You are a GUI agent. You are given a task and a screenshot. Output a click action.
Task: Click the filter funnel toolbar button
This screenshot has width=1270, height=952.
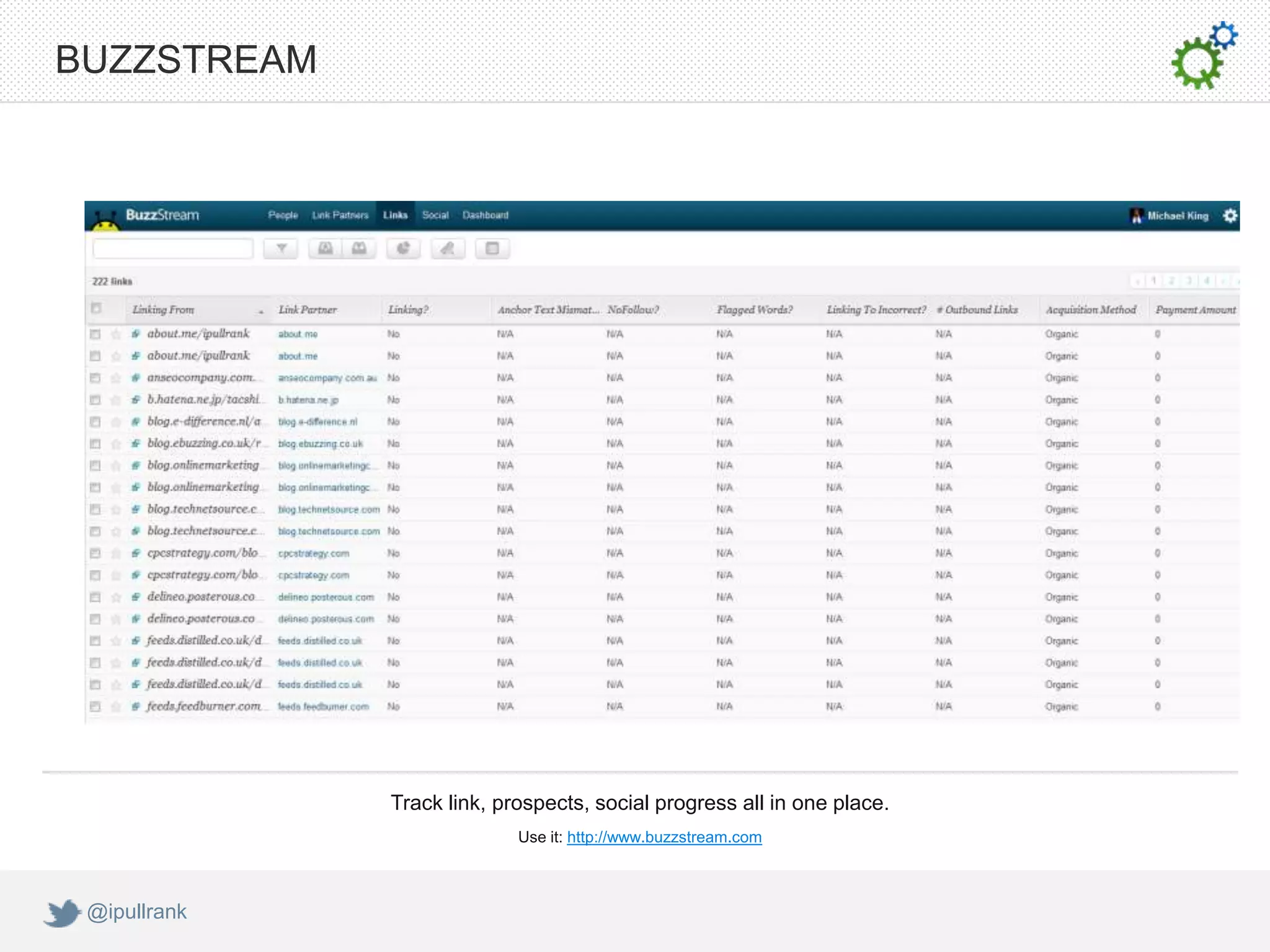pyautogui.click(x=281, y=249)
